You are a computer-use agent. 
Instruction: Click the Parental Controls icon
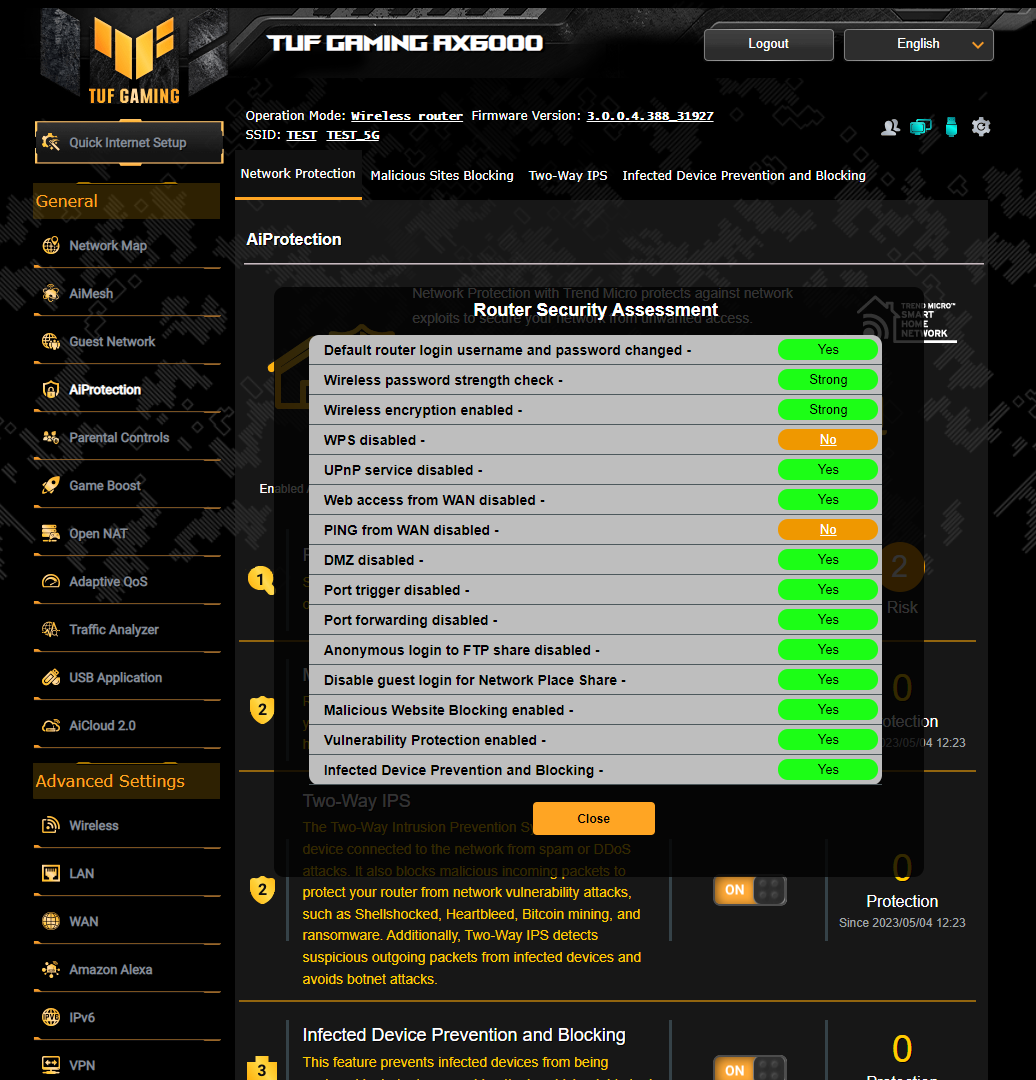(x=51, y=437)
